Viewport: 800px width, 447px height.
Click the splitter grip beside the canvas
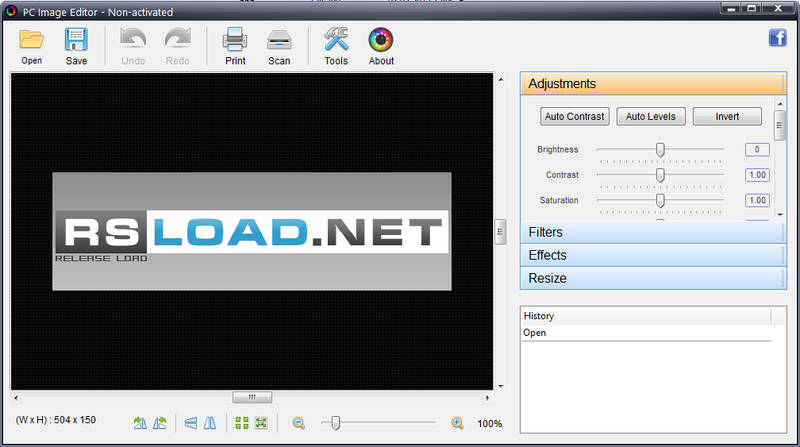(501, 232)
